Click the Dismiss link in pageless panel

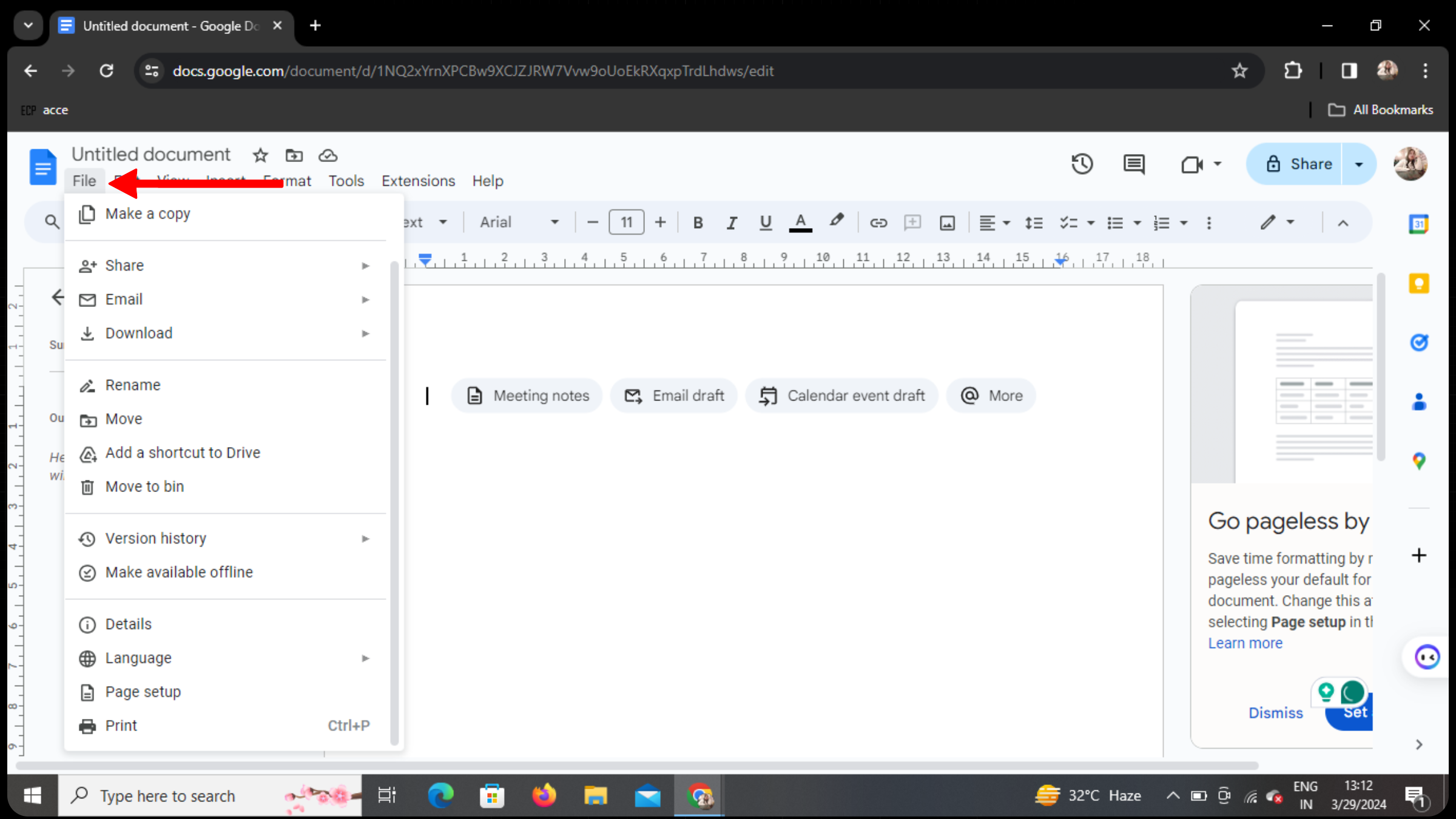[x=1275, y=713]
